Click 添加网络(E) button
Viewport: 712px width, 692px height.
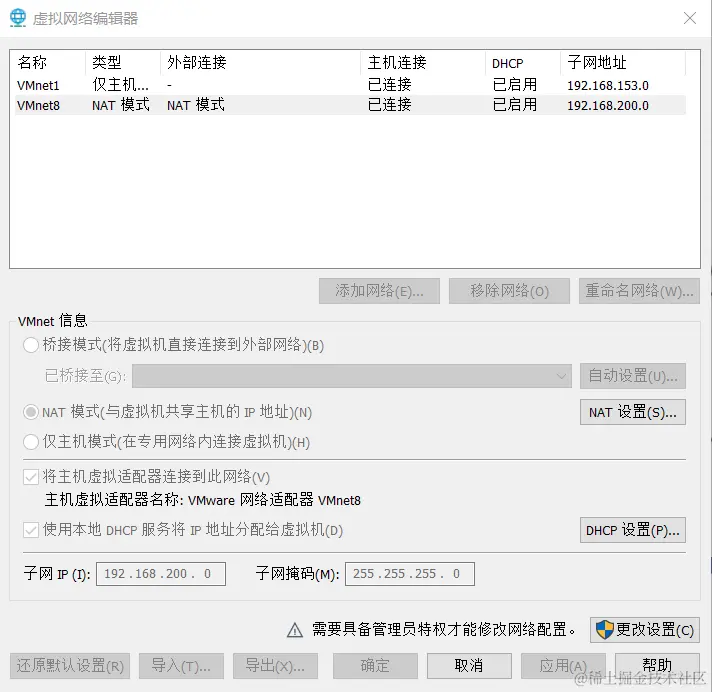pos(379,291)
